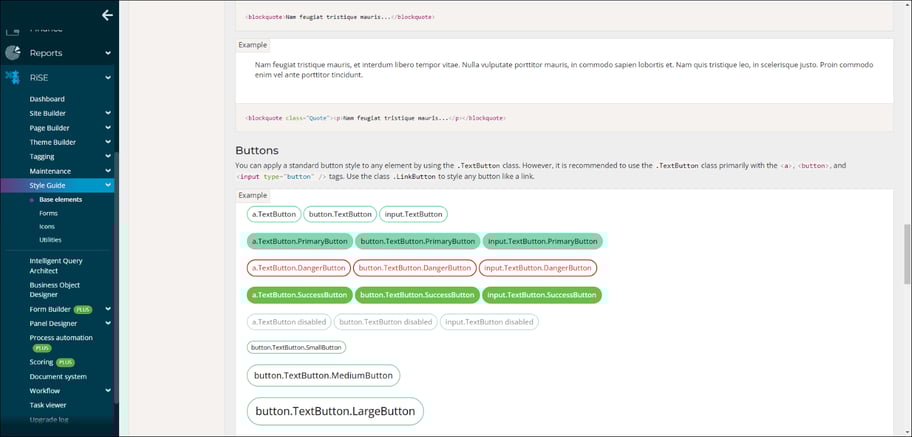Open Workflow menu item
Viewport: 912px width, 437px height.
pos(45,391)
